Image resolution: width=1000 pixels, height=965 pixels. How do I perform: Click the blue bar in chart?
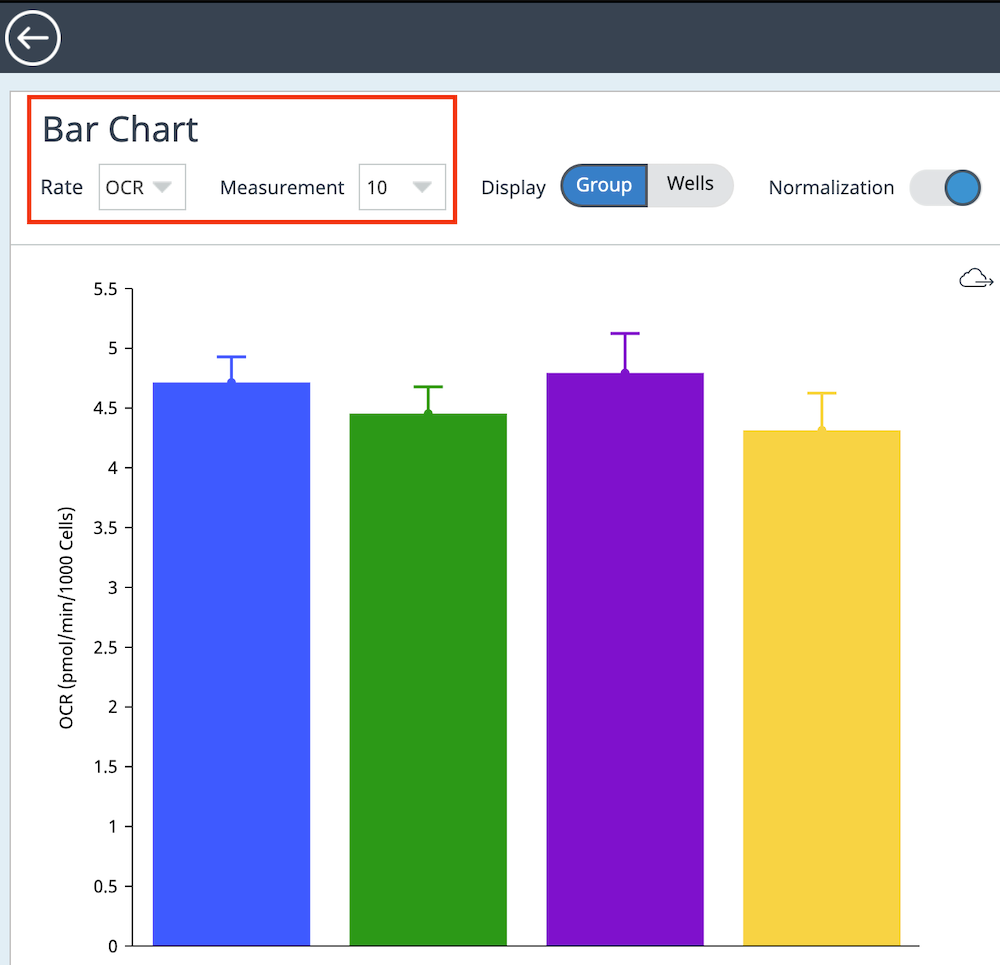[231, 664]
